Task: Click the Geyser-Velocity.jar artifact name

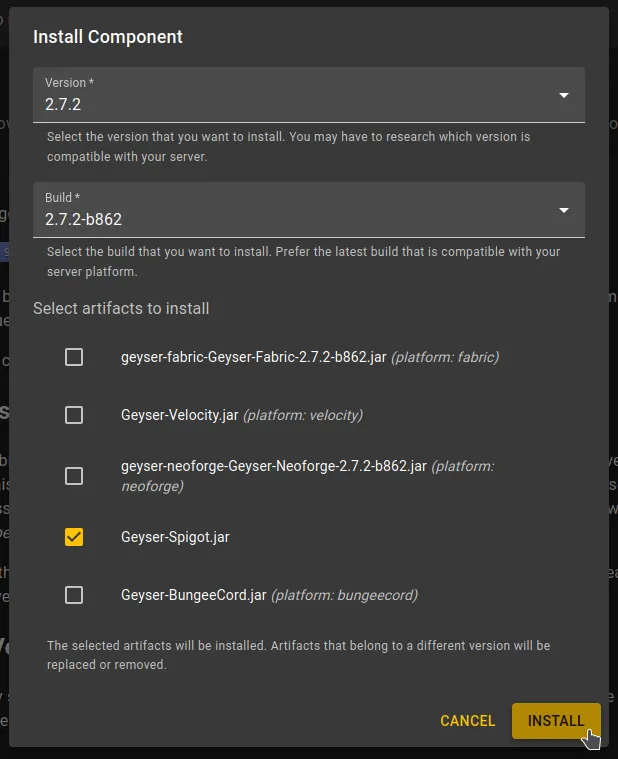Action: coord(180,415)
